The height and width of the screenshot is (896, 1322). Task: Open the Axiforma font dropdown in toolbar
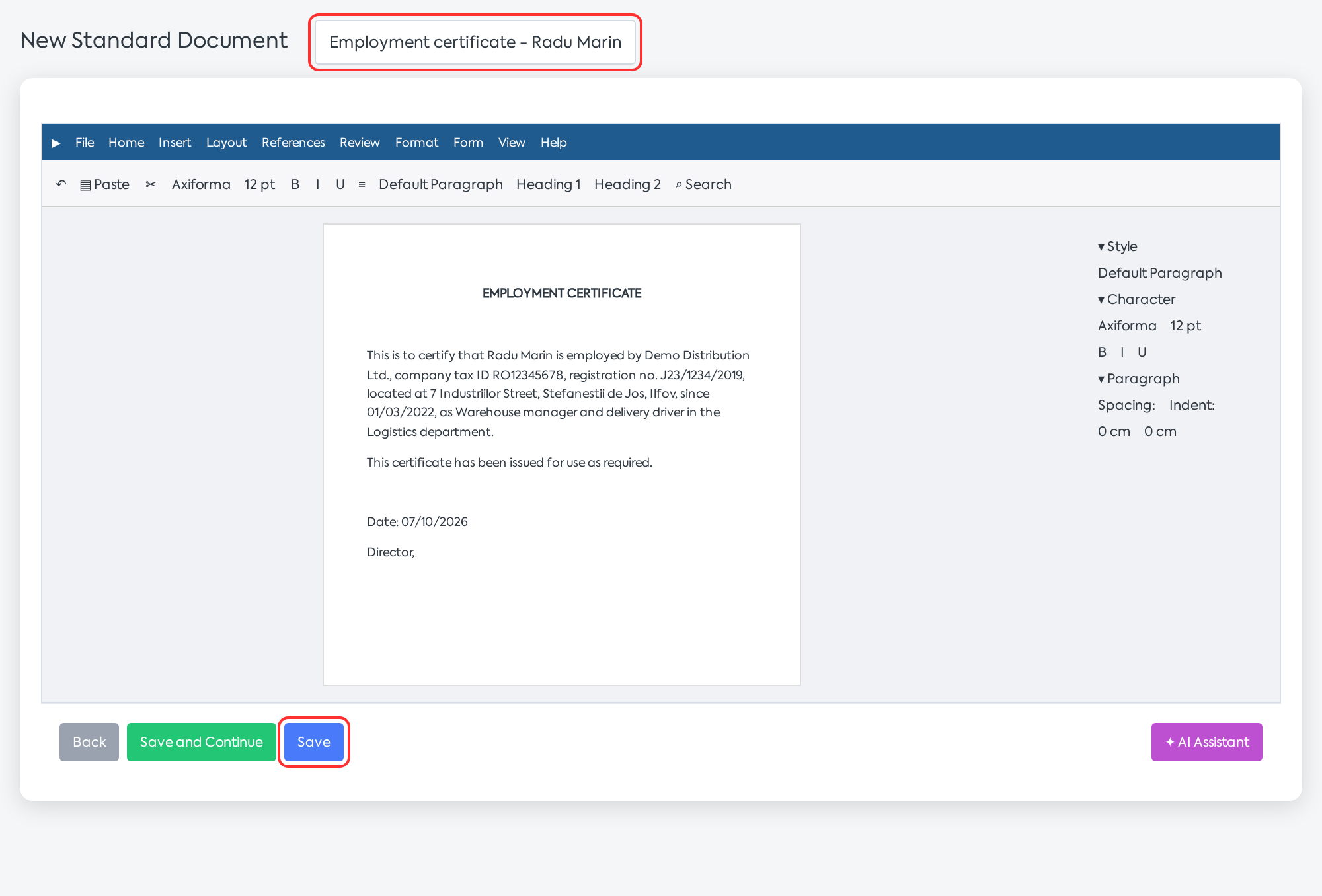[x=201, y=184]
